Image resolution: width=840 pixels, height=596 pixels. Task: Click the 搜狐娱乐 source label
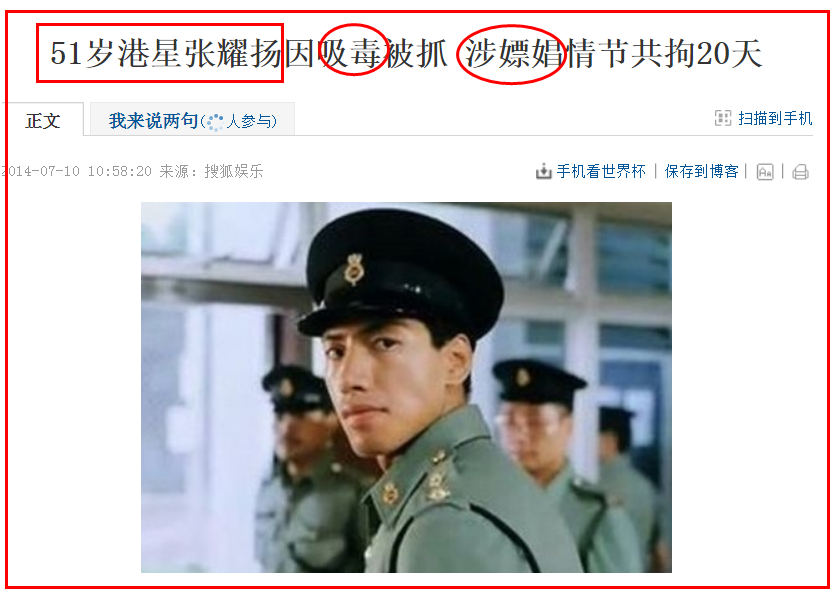click(x=234, y=171)
